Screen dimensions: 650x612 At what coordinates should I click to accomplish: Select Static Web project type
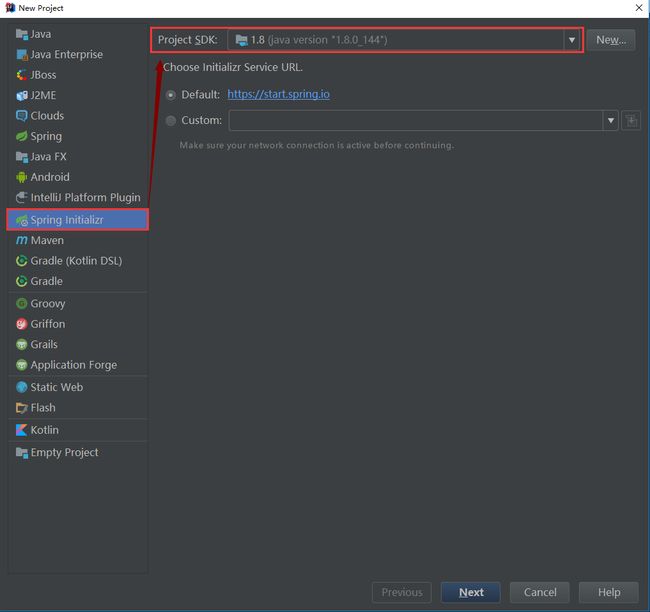(78, 387)
